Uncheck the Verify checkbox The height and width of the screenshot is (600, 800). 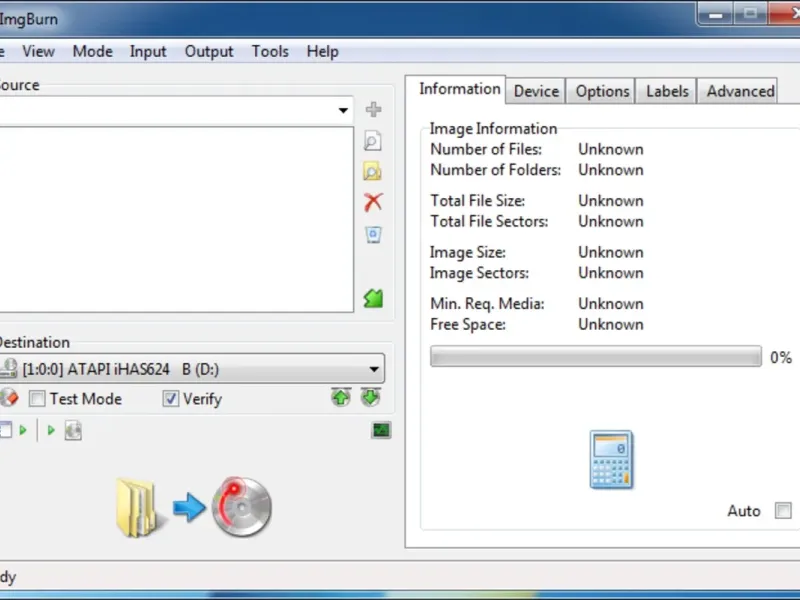[x=170, y=398]
